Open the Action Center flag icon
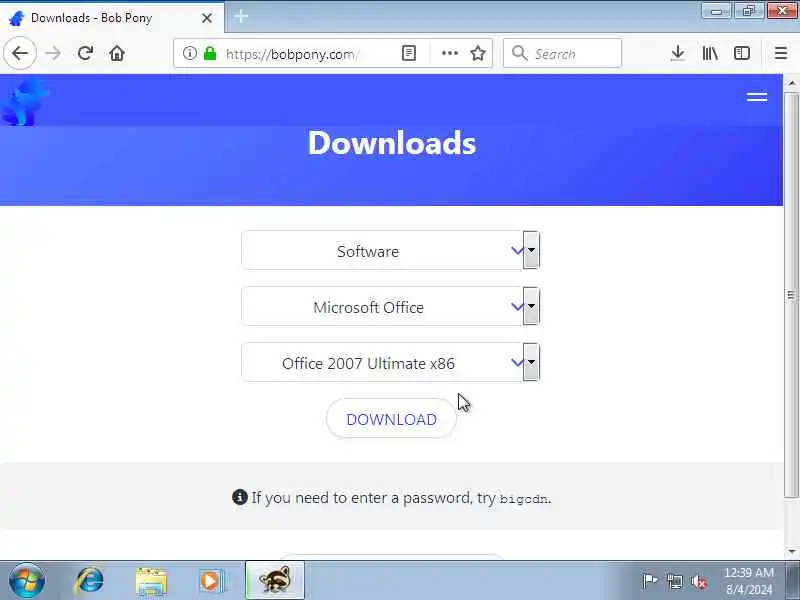The image size is (800, 600). (650, 581)
